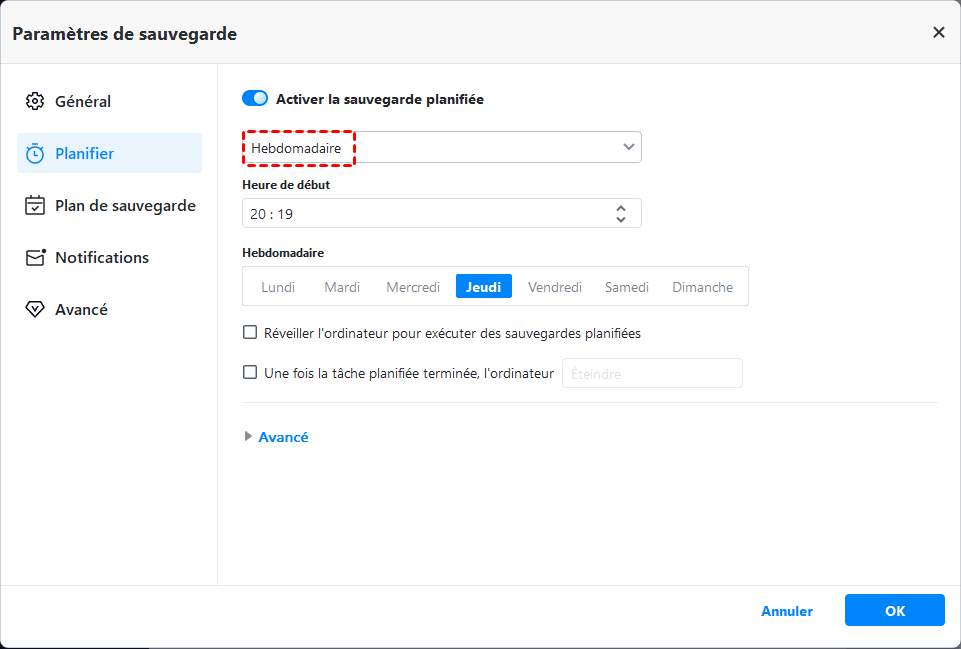Toggle Activer la sauvegarde planifiée switch
This screenshot has height=649, width=961.
(255, 99)
